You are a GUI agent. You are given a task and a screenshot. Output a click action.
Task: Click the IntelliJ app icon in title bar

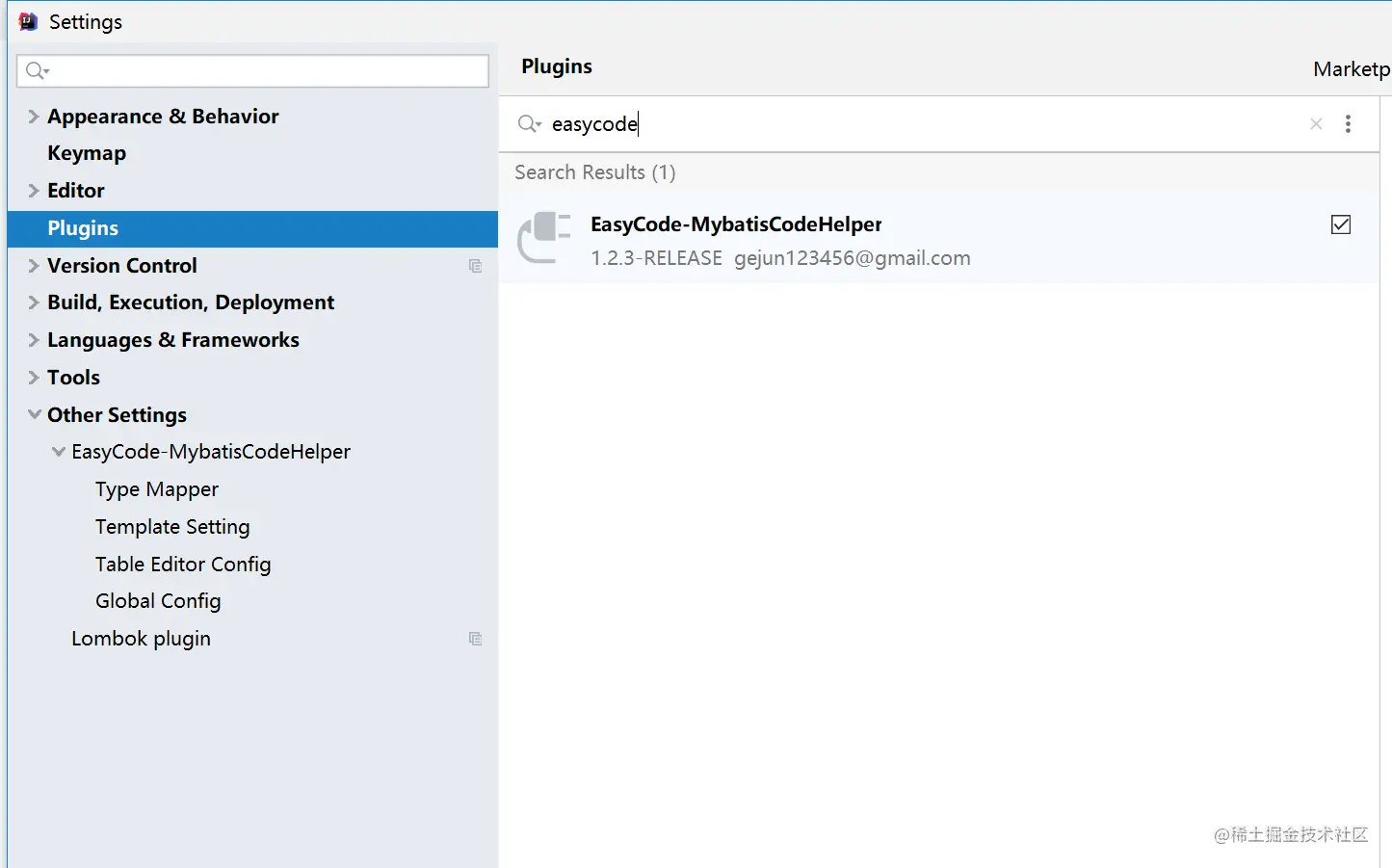tap(28, 21)
